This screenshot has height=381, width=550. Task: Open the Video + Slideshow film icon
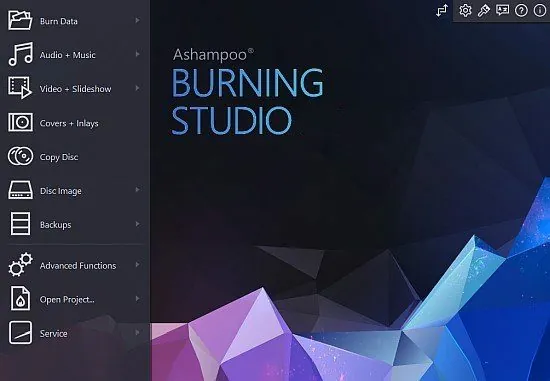point(20,88)
